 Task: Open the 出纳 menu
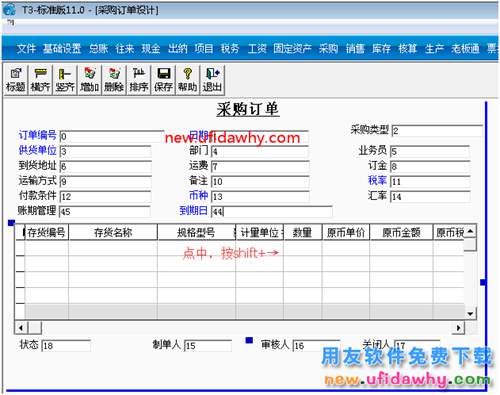pos(177,49)
